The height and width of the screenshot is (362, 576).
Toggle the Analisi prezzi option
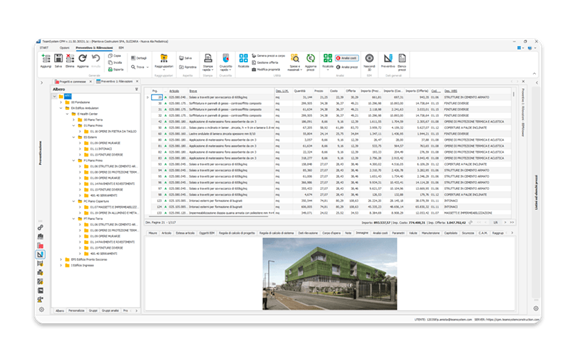pyautogui.click(x=347, y=67)
